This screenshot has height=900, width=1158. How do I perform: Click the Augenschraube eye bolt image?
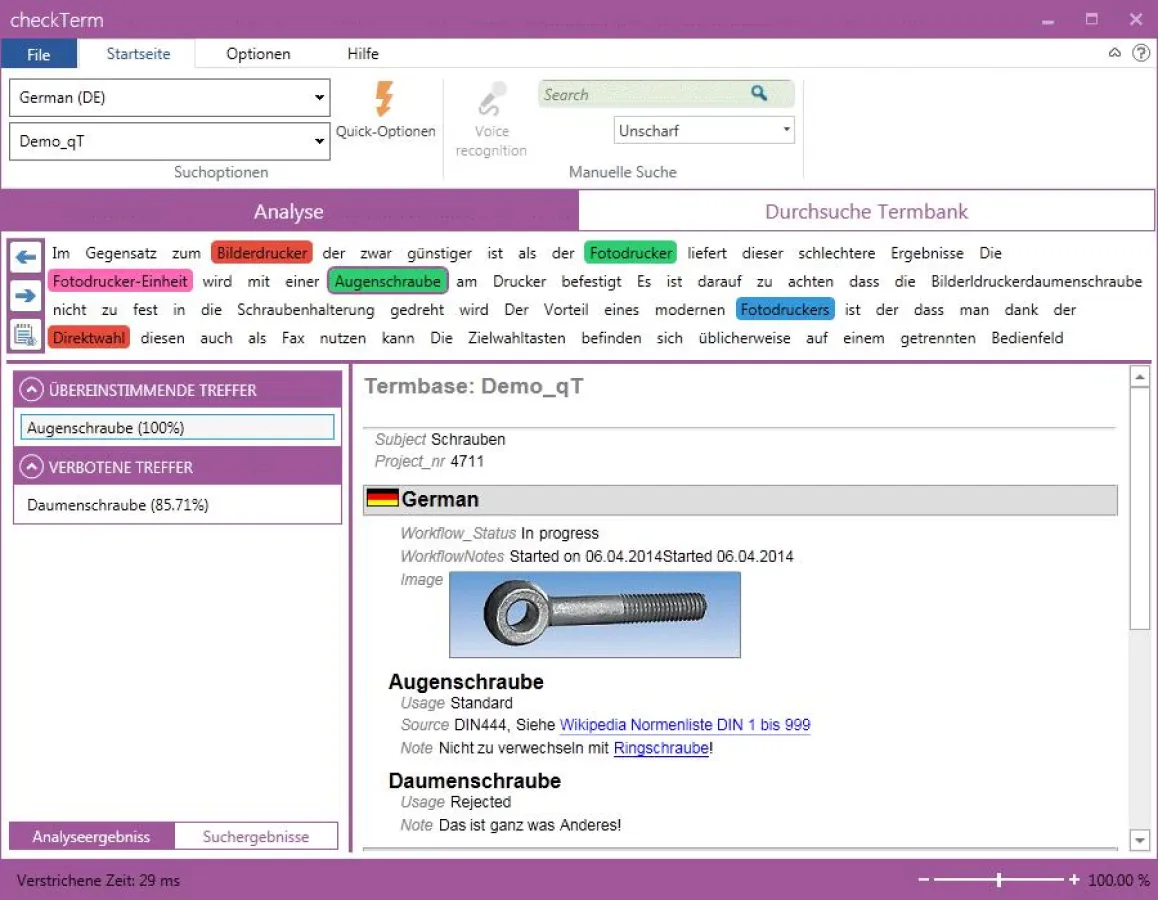coord(595,614)
